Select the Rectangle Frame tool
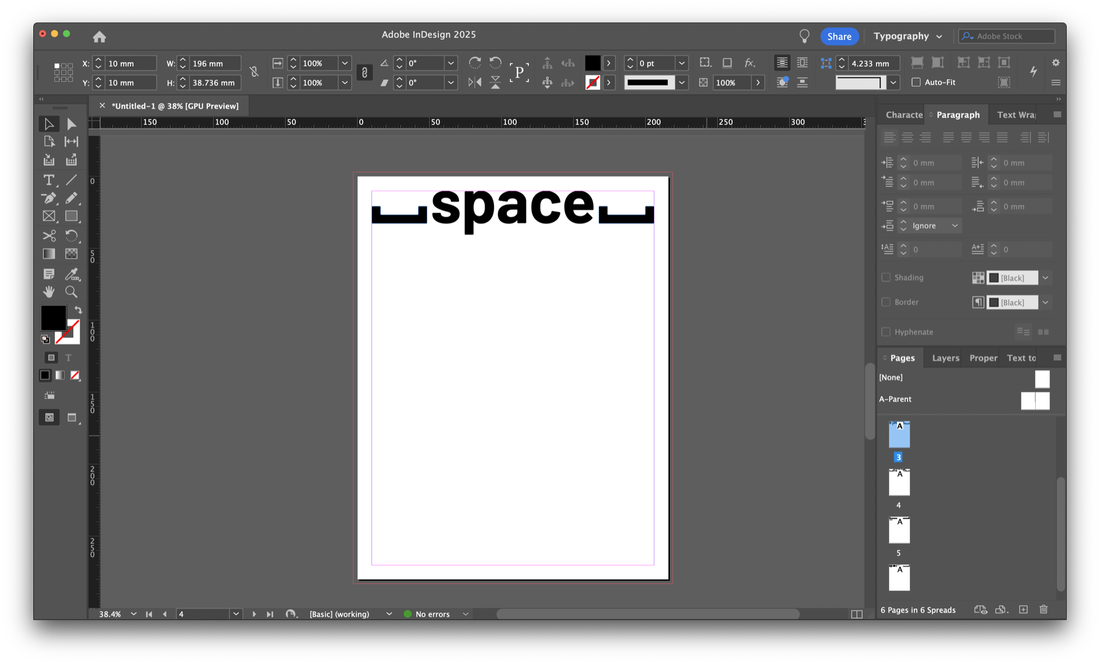Image resolution: width=1100 pixels, height=664 pixels. coord(48,217)
